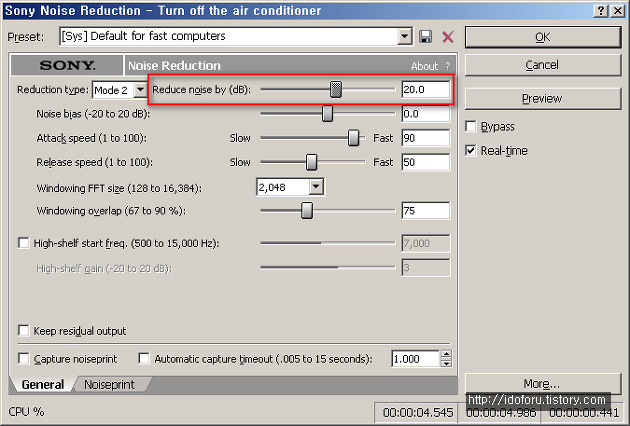Click the Windowing overlap value field 75
This screenshot has height=426, width=630.
pyautogui.click(x=425, y=211)
